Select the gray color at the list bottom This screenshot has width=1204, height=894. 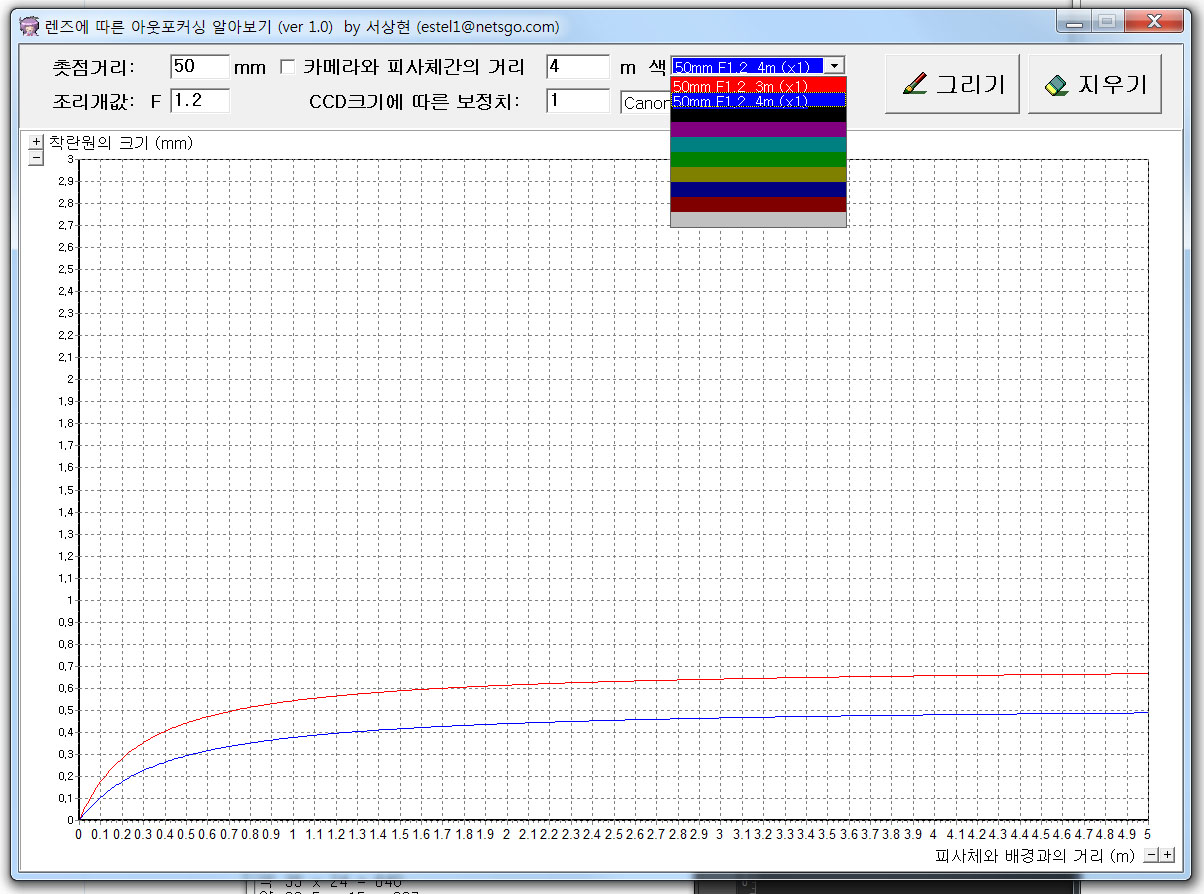click(x=758, y=219)
